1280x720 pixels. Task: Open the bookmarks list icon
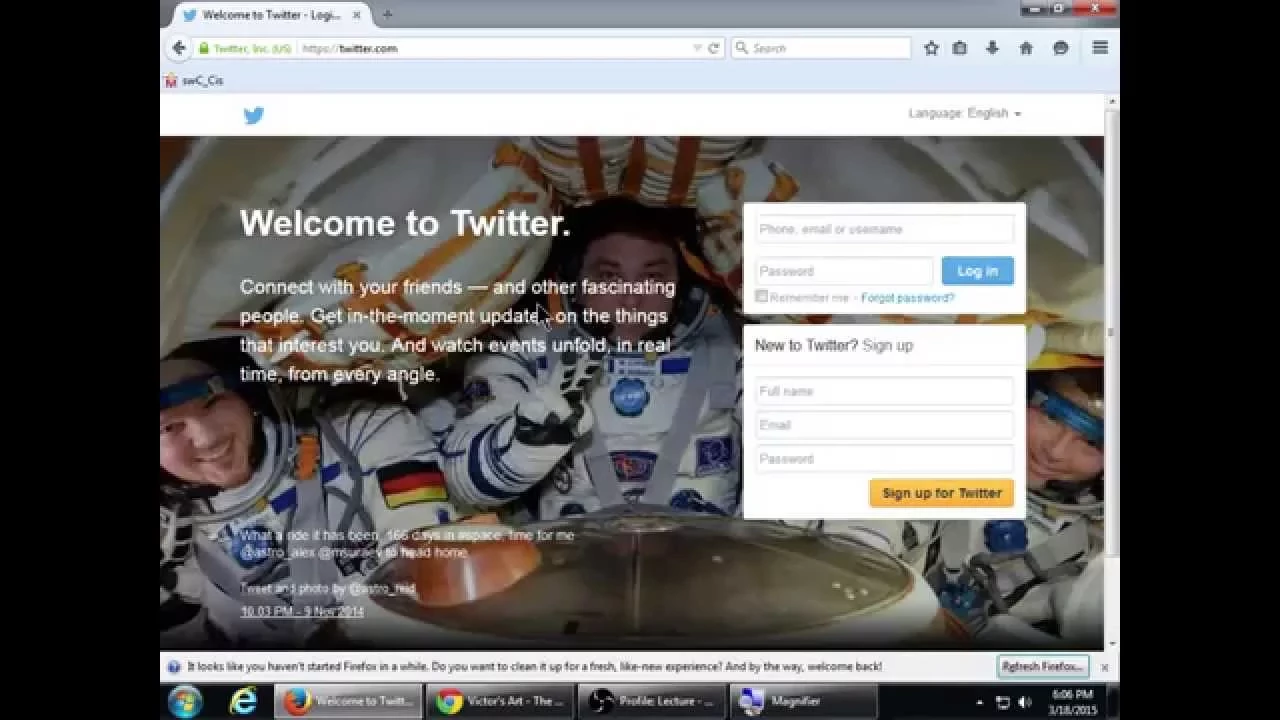point(960,48)
